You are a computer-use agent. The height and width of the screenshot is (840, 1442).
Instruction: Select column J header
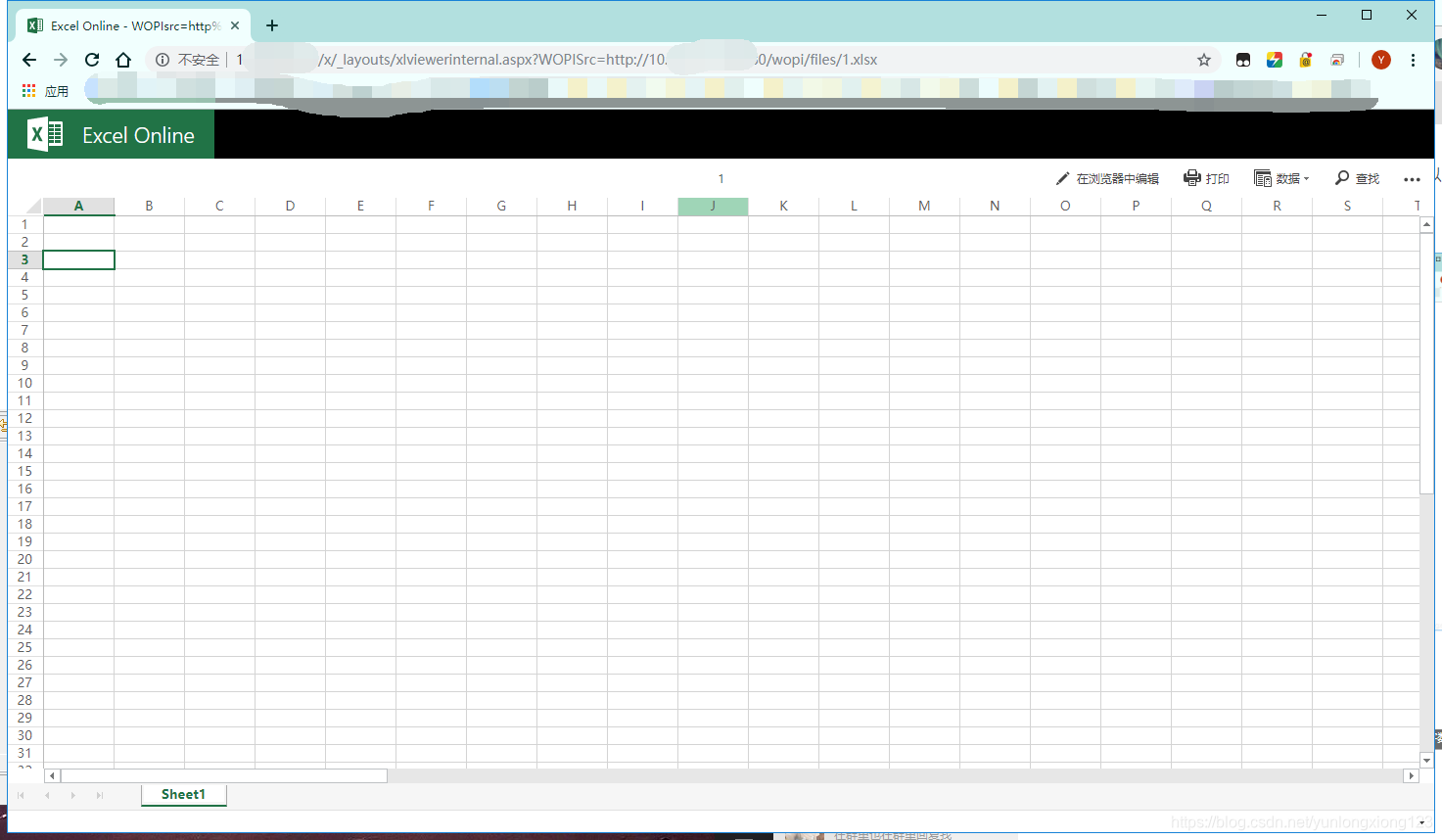click(x=713, y=206)
